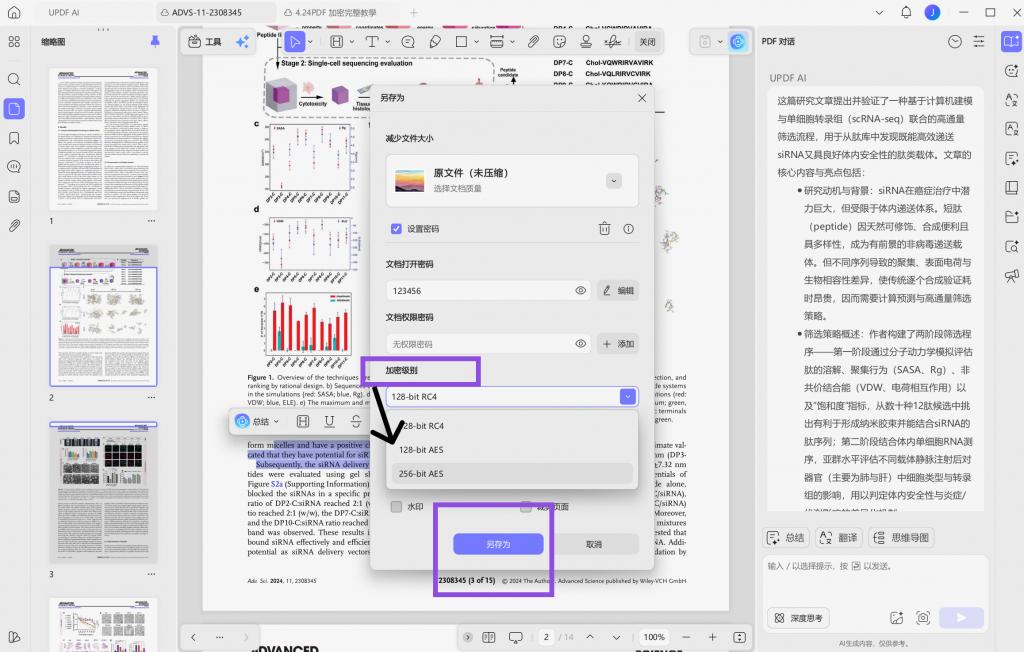
Task: Collapse the 128-bit RC4 encryption dropdown
Action: pyautogui.click(x=628, y=397)
